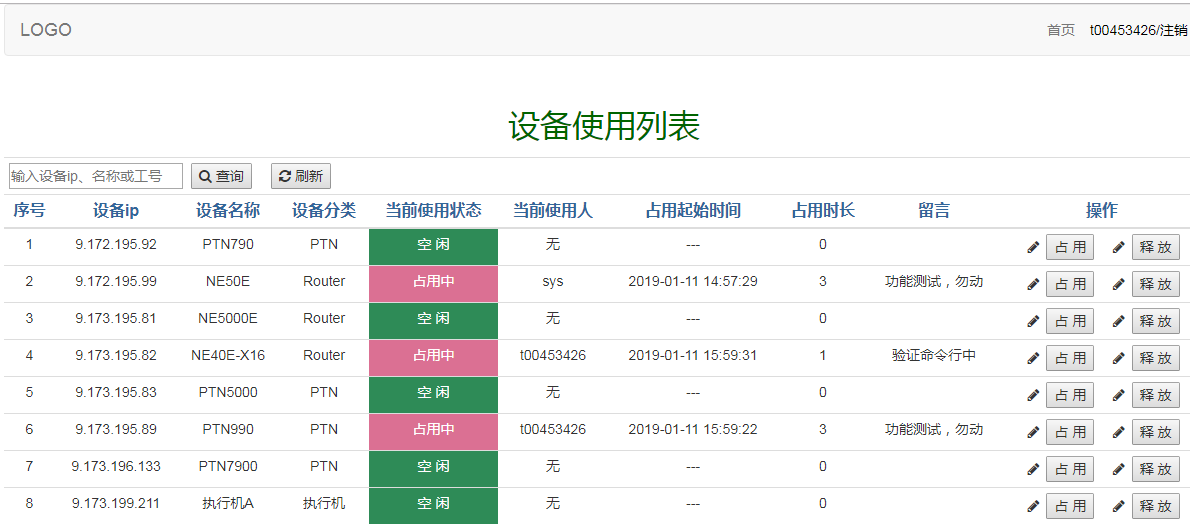Click the 操作 column header
Image resolution: width=1190 pixels, height=529 pixels.
(1102, 210)
